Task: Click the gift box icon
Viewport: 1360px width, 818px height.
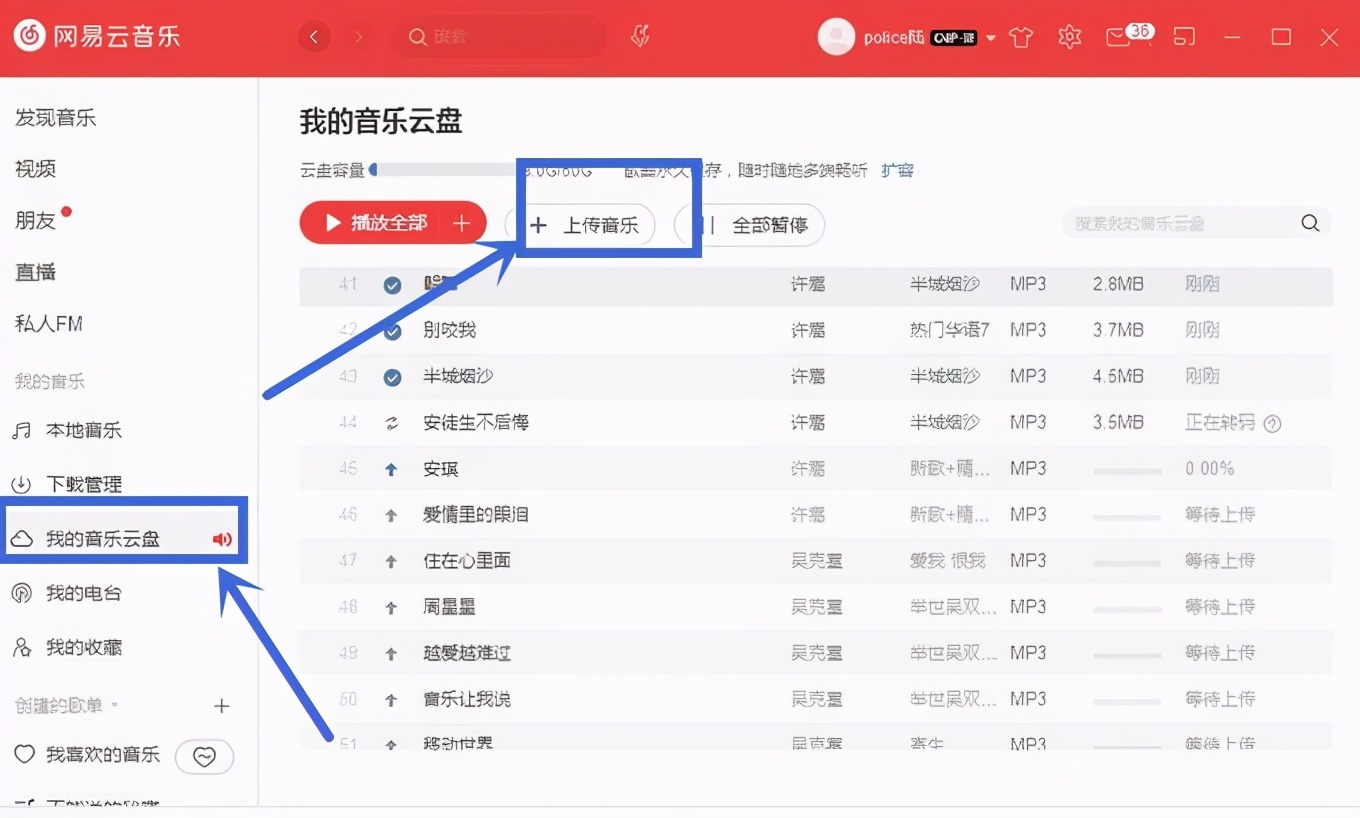Action: [x=1021, y=36]
